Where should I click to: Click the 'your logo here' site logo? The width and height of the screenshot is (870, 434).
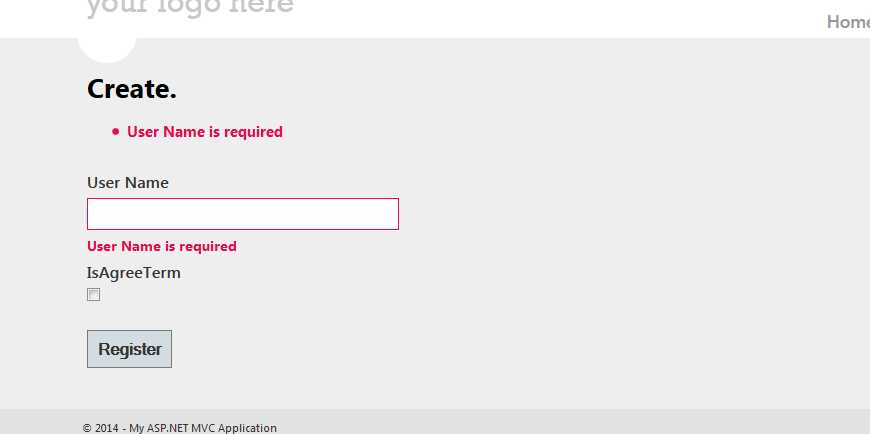tap(190, 8)
